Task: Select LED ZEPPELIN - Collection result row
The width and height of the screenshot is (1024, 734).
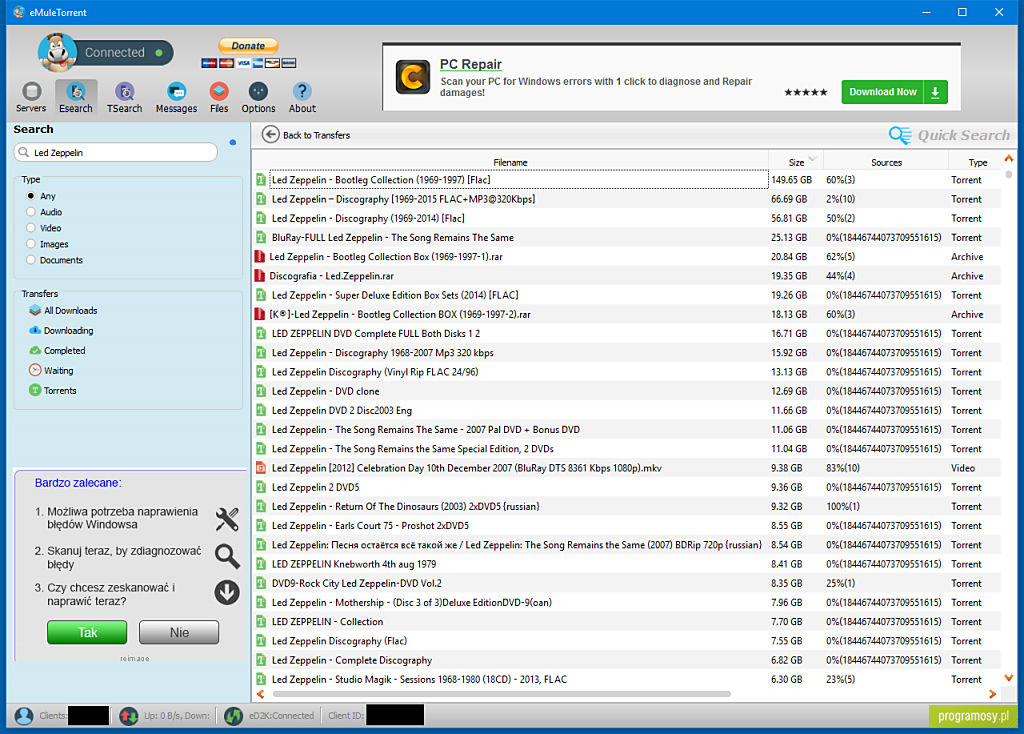Action: 627,622
